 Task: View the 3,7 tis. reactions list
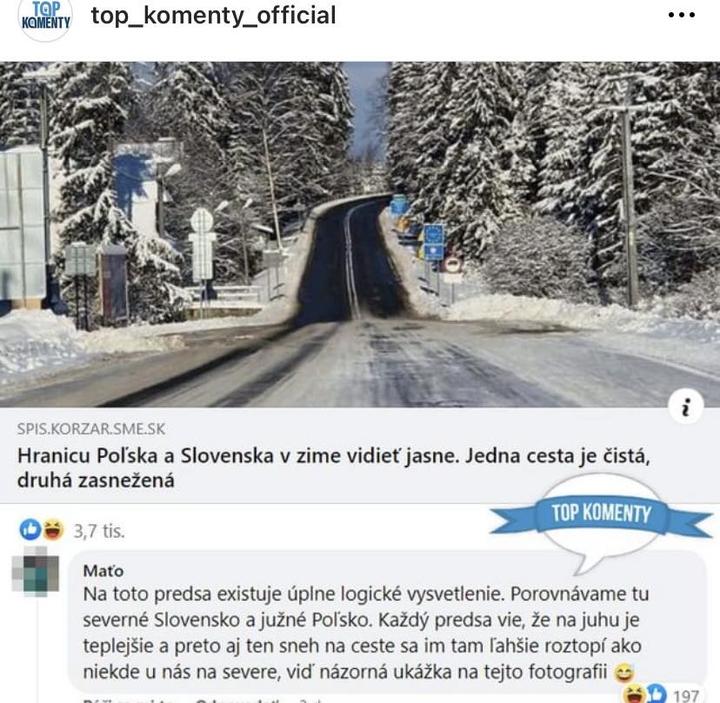99,531
